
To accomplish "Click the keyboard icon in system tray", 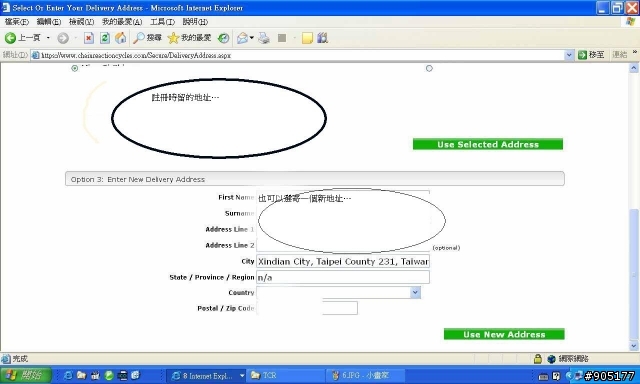I will [543, 376].
